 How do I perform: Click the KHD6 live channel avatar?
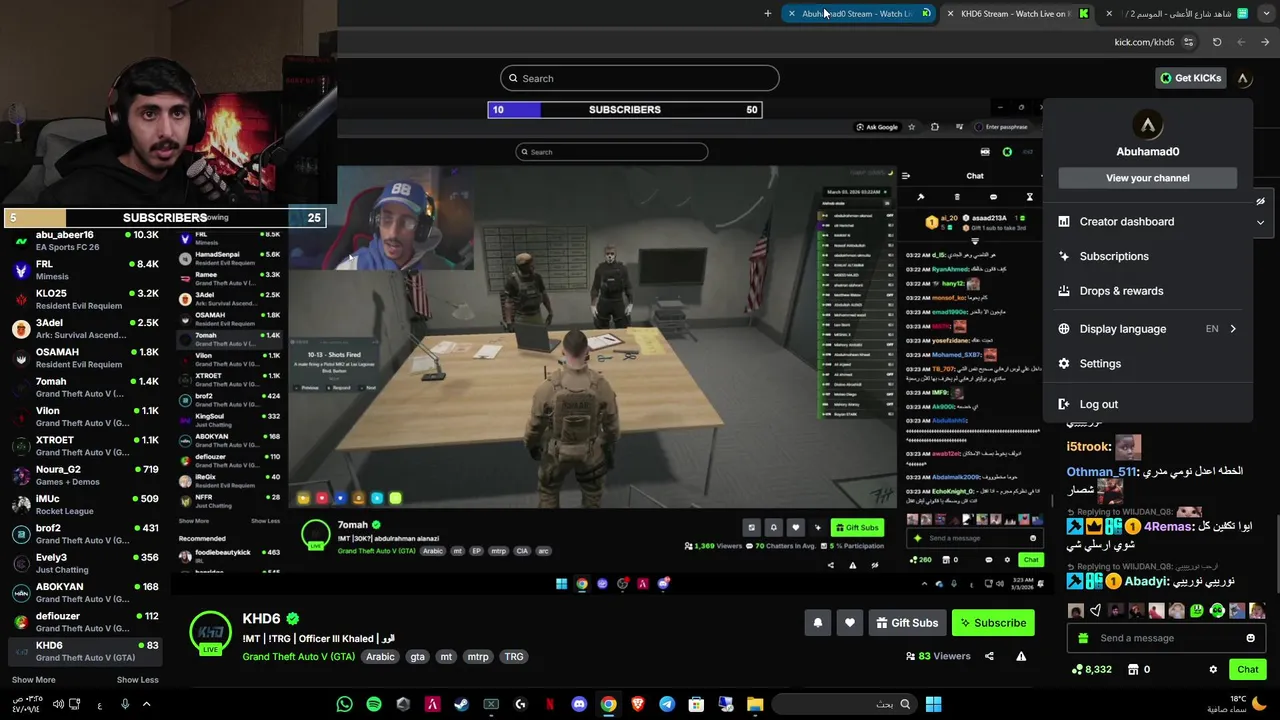[210, 633]
